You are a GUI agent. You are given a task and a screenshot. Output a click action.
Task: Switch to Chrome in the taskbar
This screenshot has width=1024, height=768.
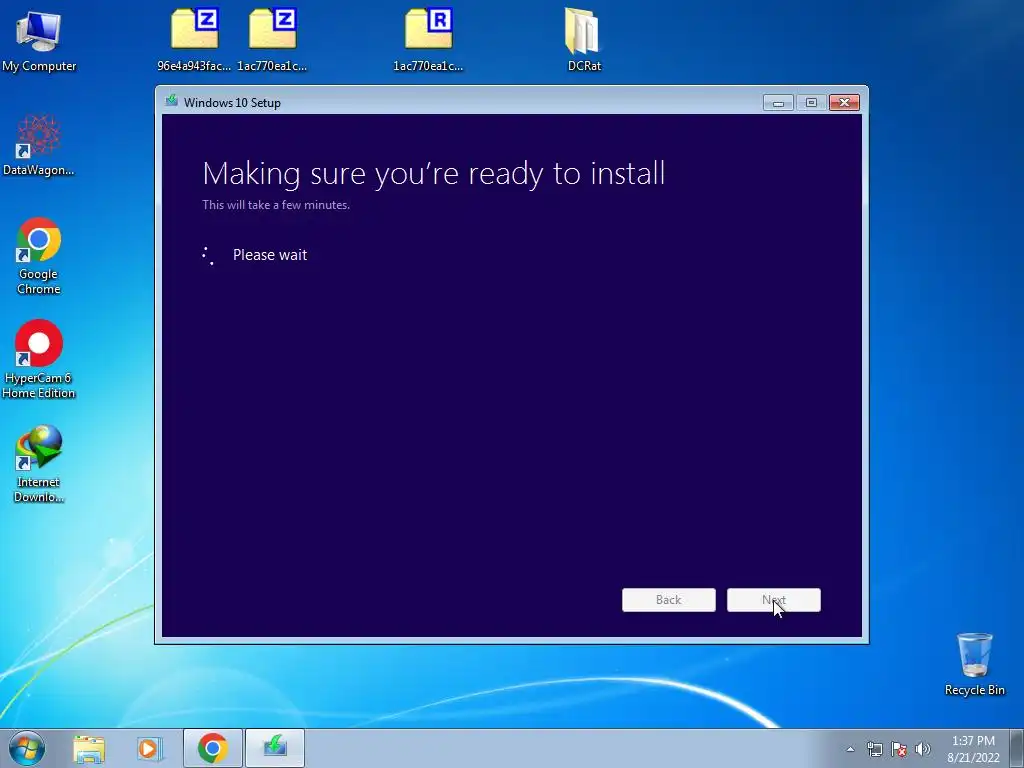point(212,748)
